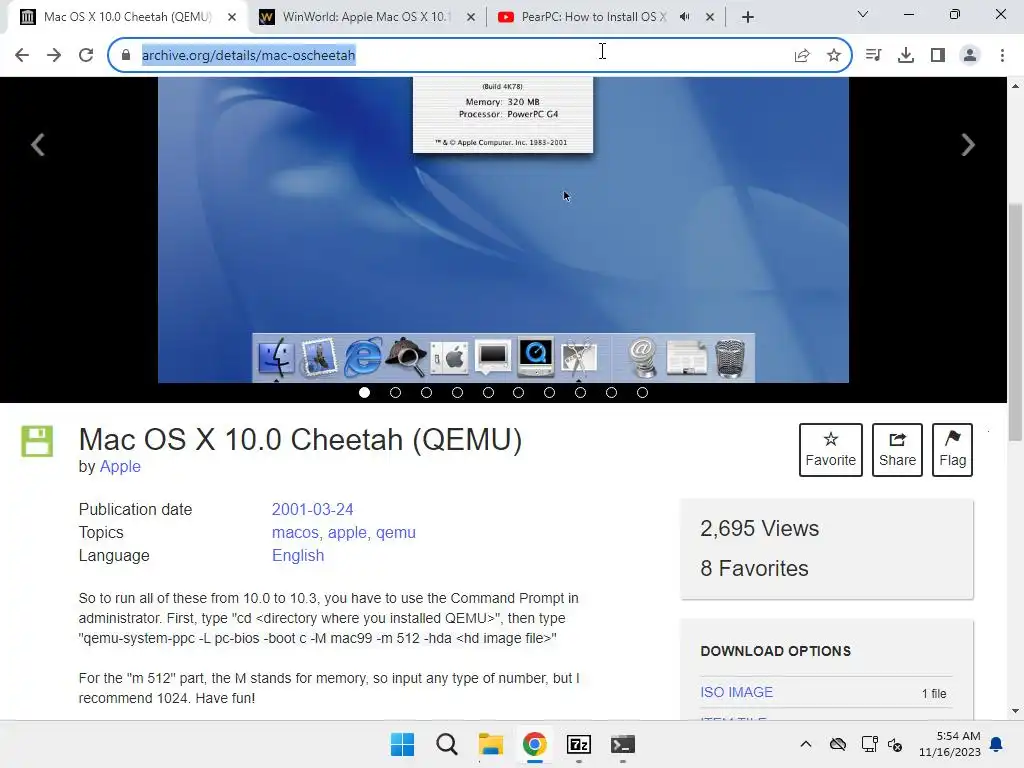Image resolution: width=1024 pixels, height=768 pixels.
Task: Show hidden system tray icons
Action: click(806, 744)
